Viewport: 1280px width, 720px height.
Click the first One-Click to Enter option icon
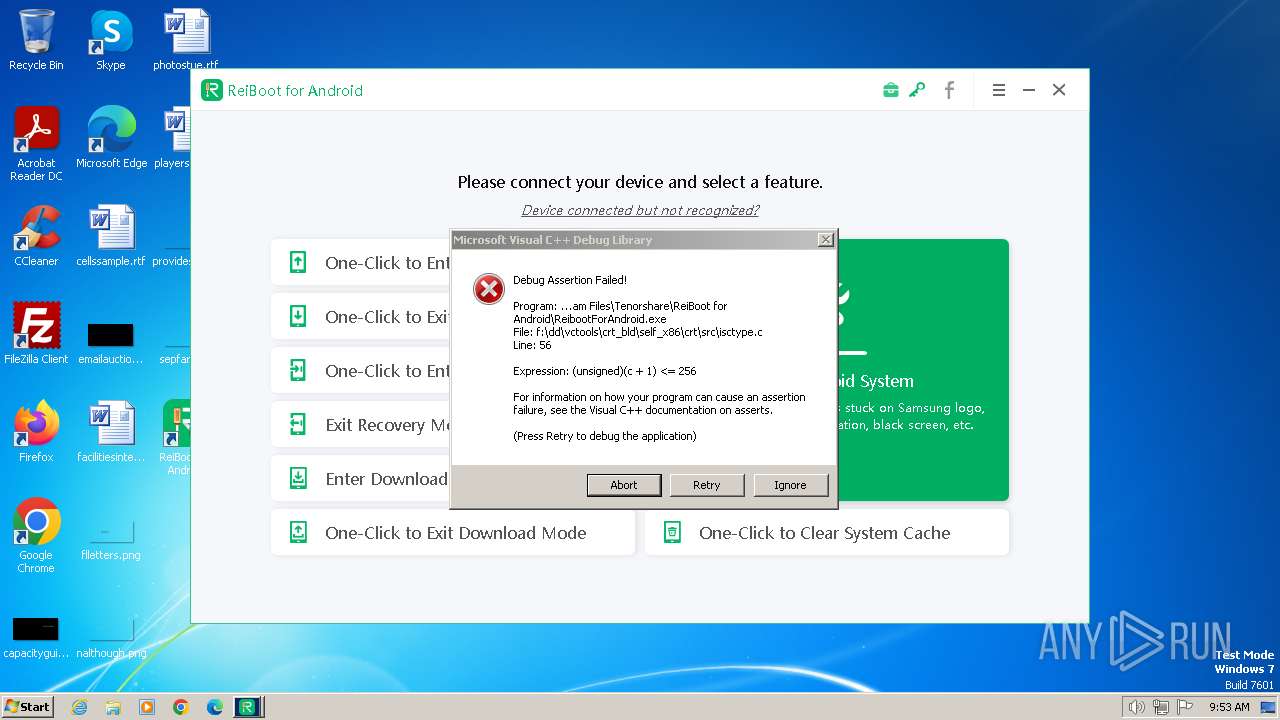click(x=298, y=263)
